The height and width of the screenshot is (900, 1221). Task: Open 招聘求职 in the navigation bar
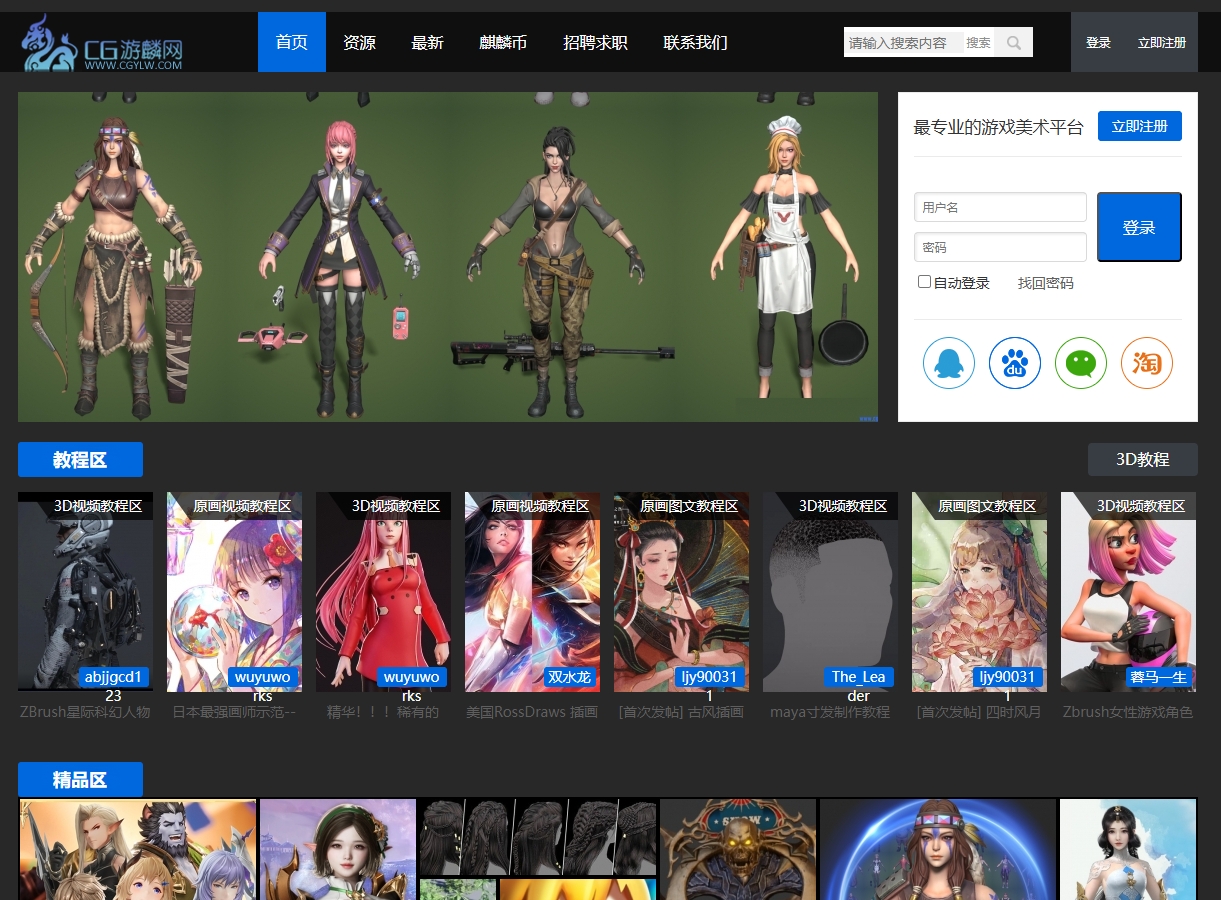click(x=595, y=43)
